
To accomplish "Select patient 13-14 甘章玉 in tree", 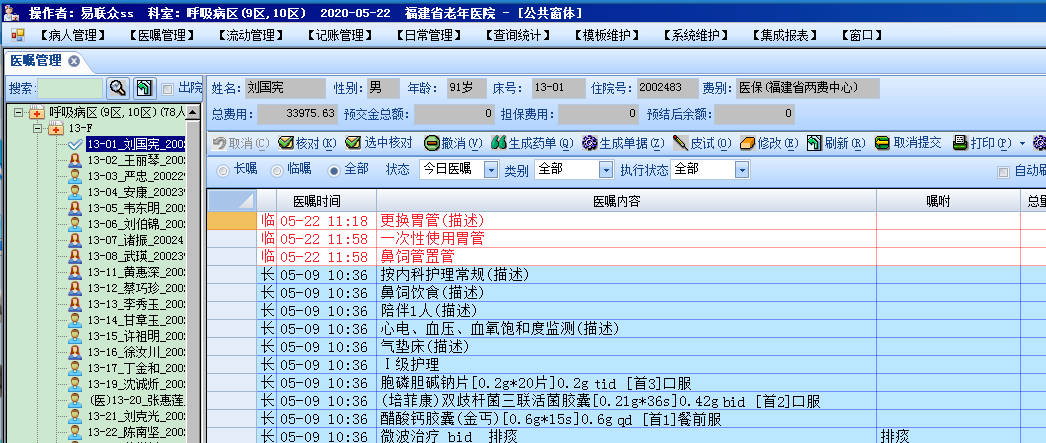I will [x=136, y=320].
